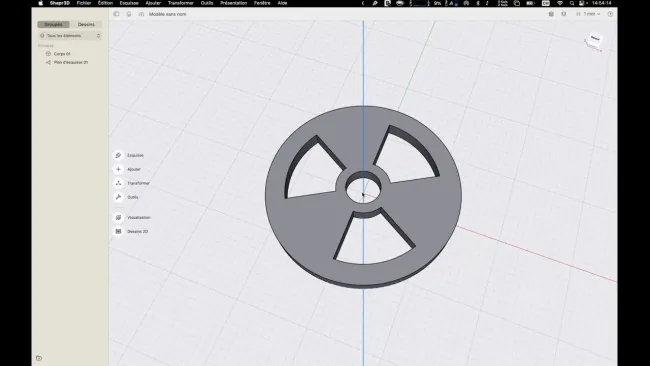
Task: Open the 1 mm grid size dropdown
Action: [588, 14]
